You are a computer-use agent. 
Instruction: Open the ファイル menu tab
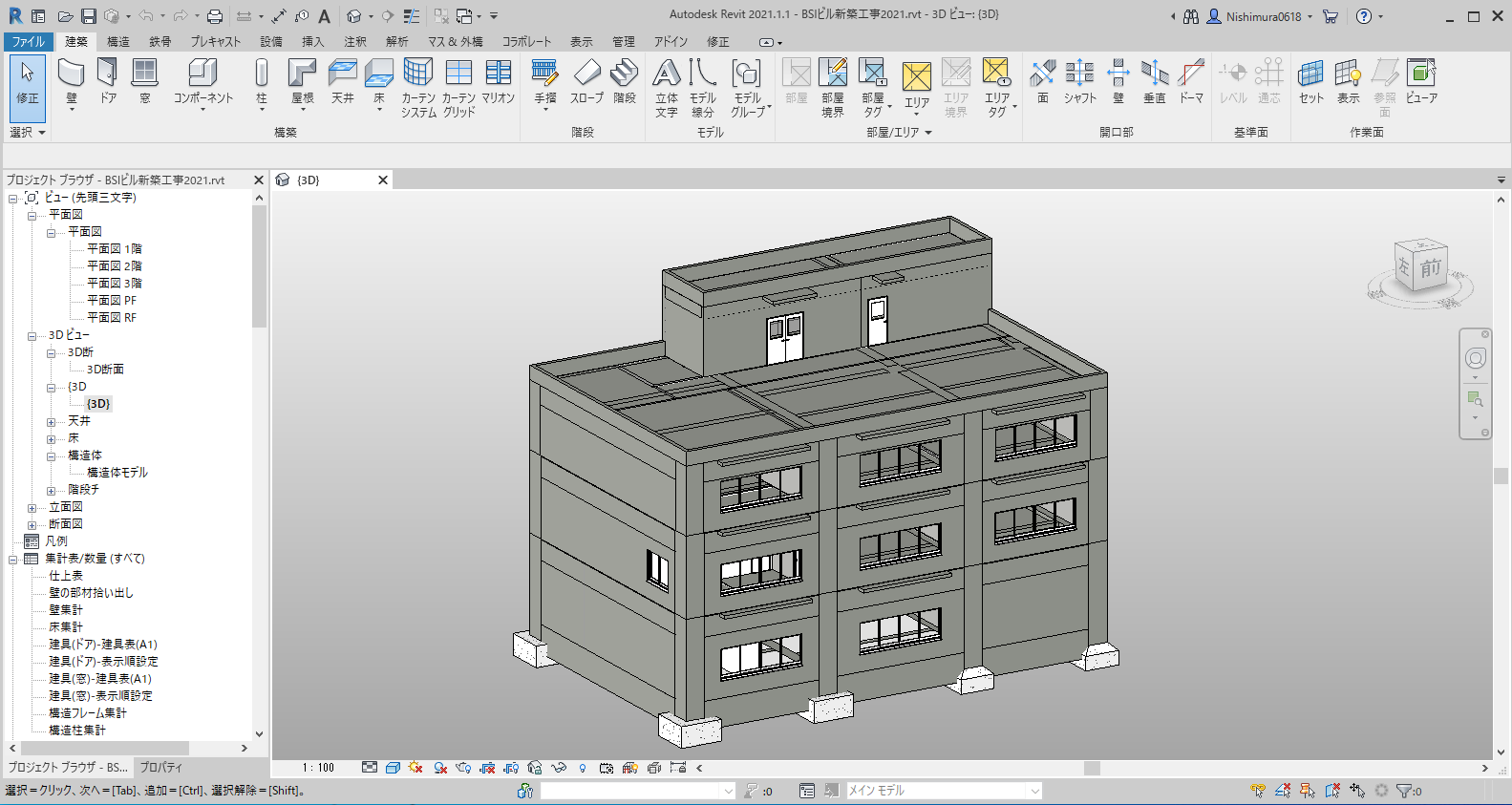pyautogui.click(x=29, y=42)
